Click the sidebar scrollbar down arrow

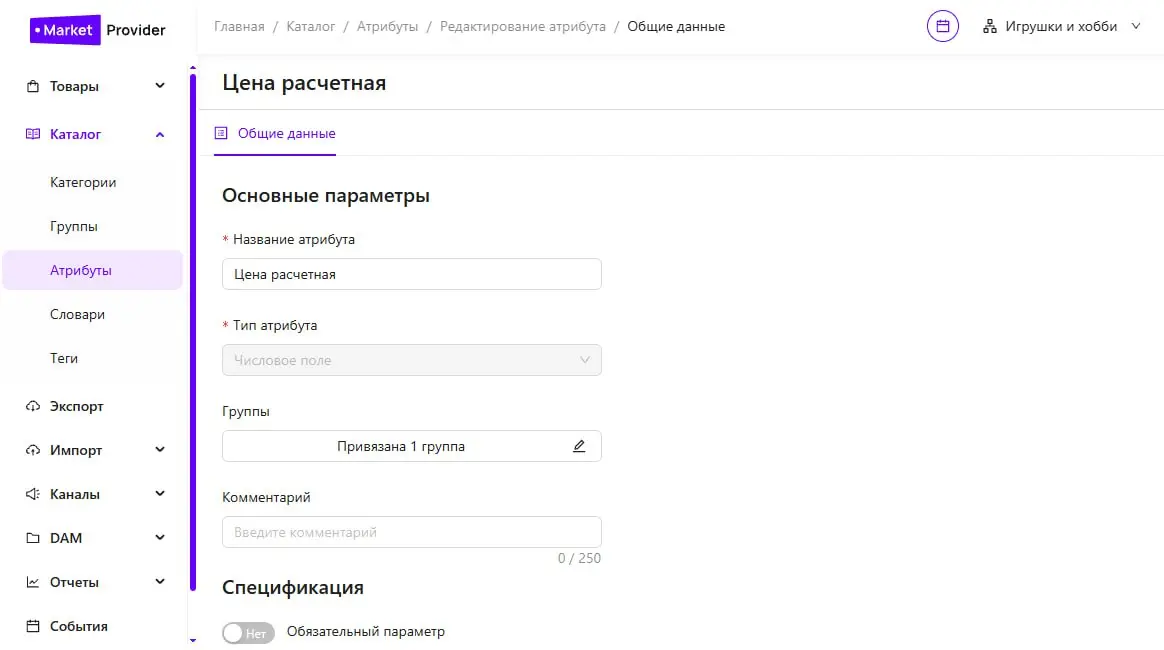193,640
